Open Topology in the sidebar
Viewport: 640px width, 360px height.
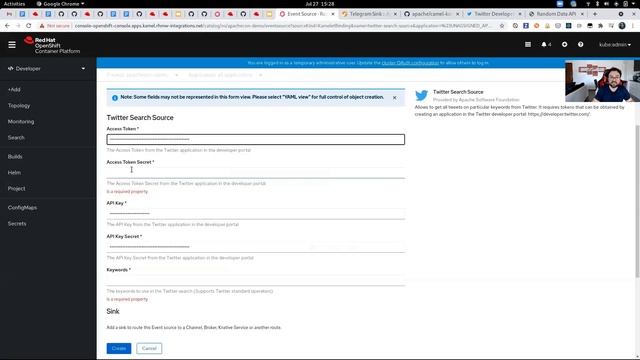click(x=19, y=106)
